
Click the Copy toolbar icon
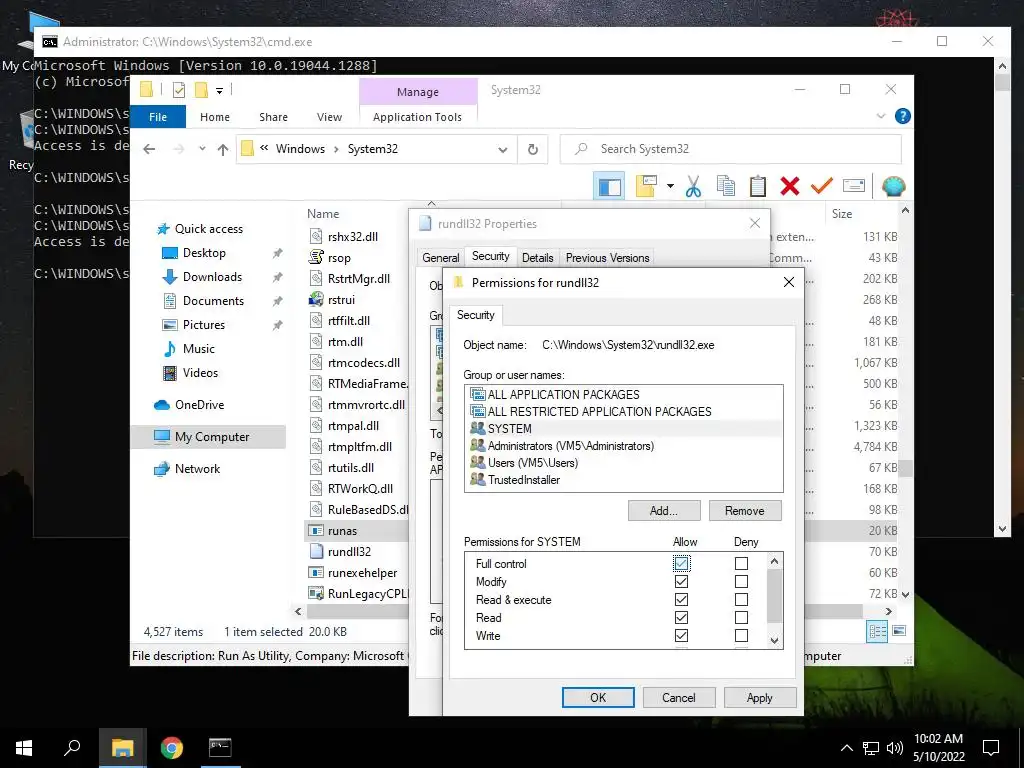tap(726, 187)
